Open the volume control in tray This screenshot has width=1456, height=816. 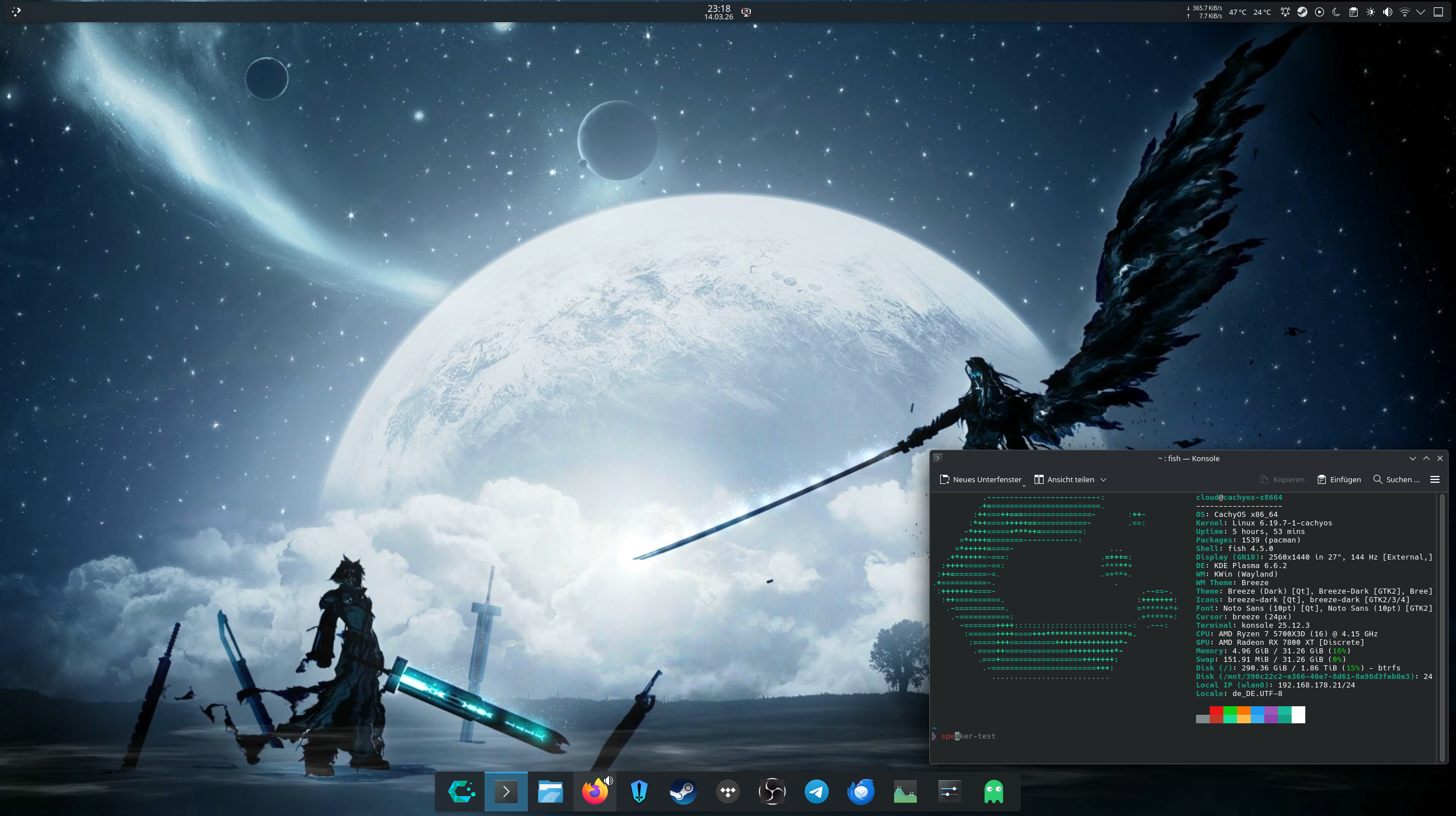[1387, 12]
